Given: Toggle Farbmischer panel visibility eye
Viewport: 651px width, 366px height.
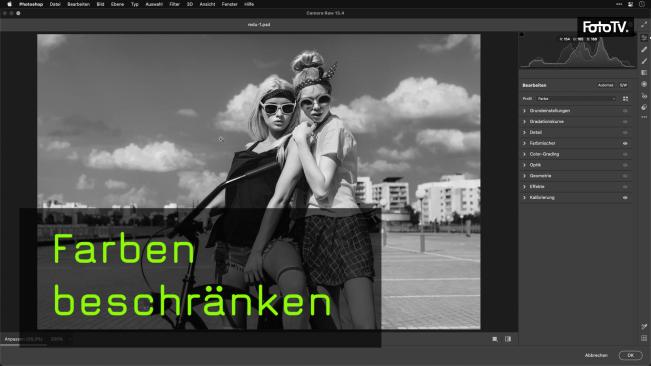Looking at the screenshot, I should coord(625,143).
